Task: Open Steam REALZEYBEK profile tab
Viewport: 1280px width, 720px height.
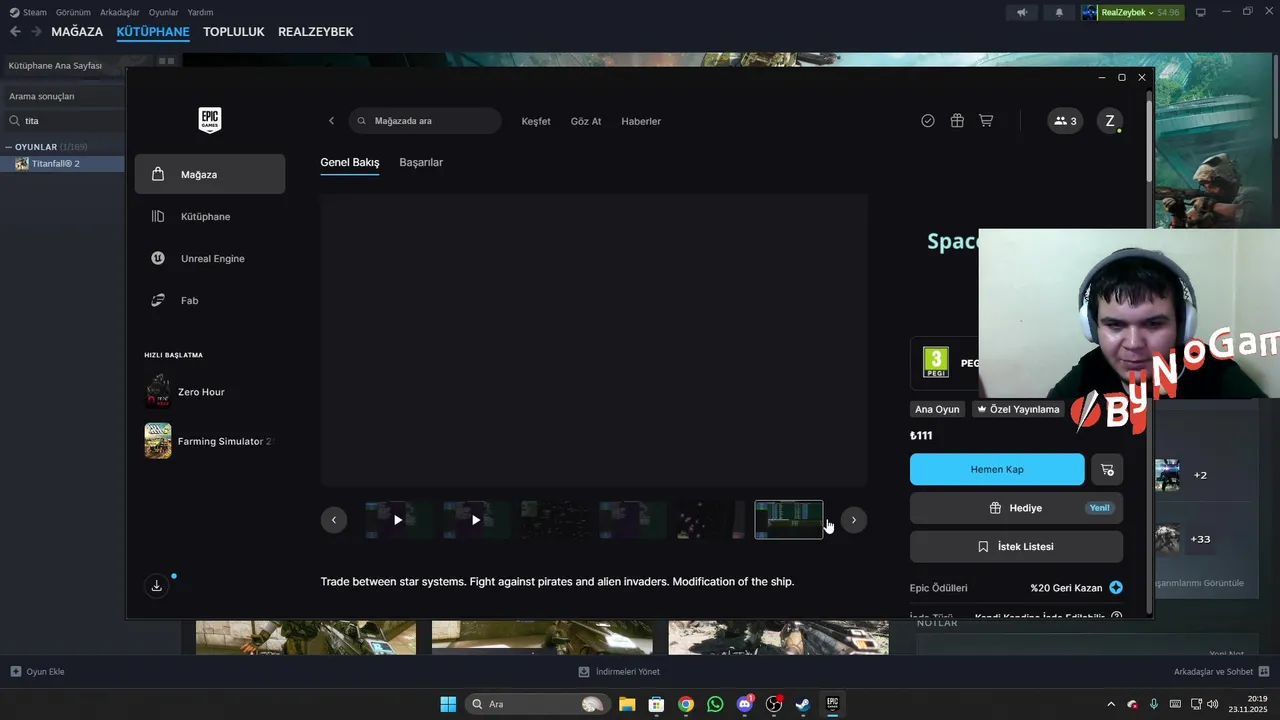Action: [316, 32]
